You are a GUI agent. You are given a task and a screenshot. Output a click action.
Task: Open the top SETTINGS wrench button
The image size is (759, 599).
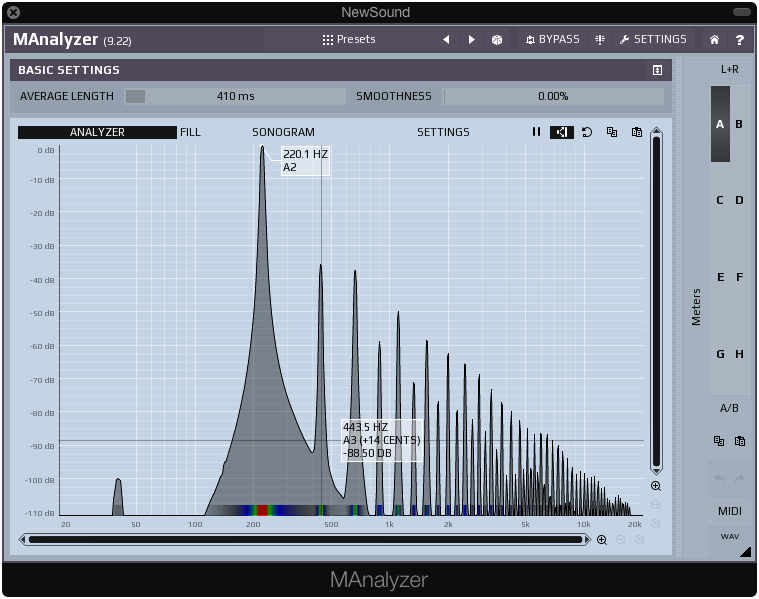(x=653, y=39)
